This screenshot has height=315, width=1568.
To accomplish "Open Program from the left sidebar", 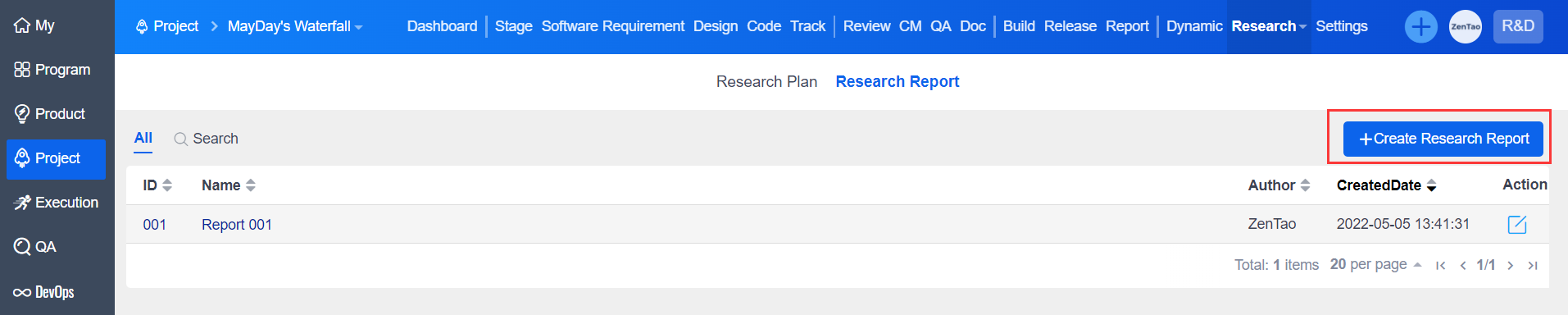I will [52, 70].
